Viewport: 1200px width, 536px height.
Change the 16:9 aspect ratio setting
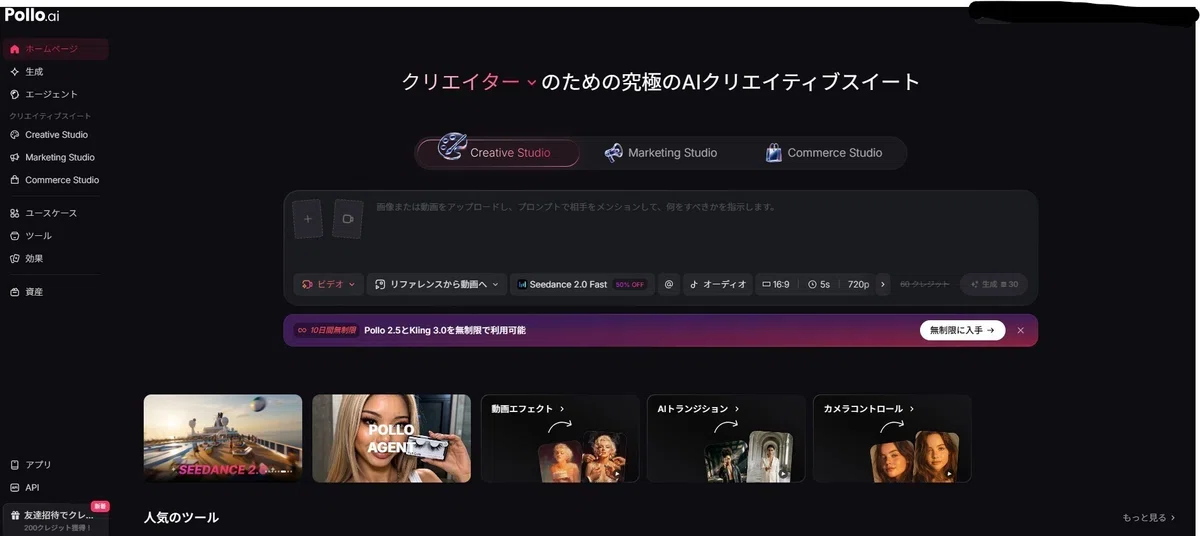pyautogui.click(x=776, y=285)
